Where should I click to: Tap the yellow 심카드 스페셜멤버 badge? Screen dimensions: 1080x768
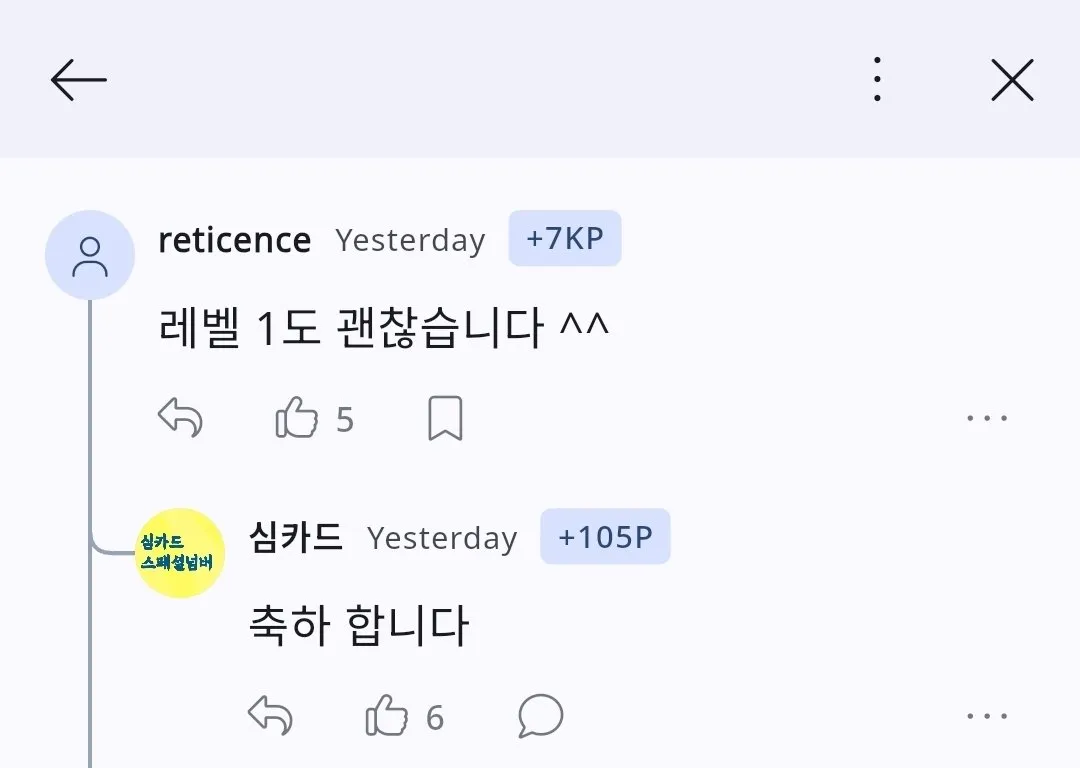(x=178, y=551)
